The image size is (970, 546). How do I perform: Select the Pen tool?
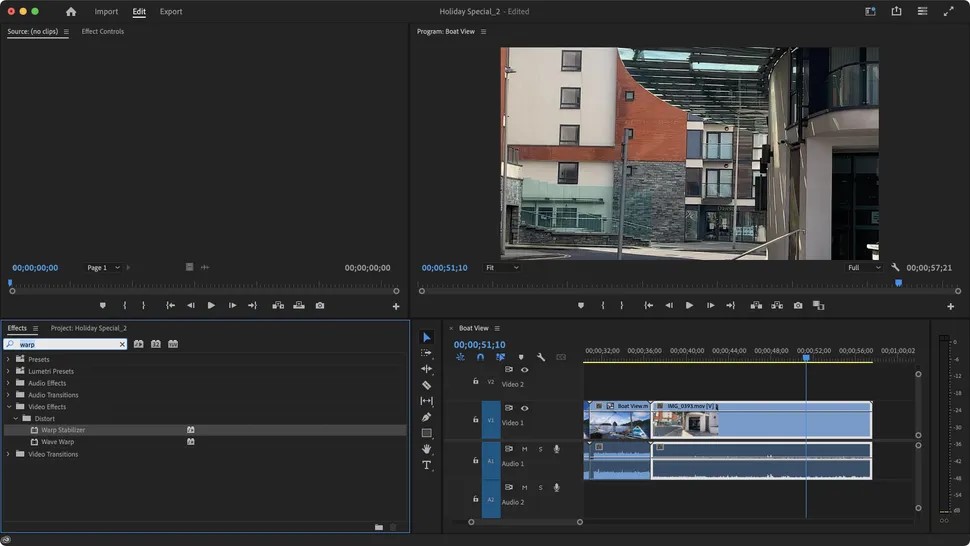[426, 417]
